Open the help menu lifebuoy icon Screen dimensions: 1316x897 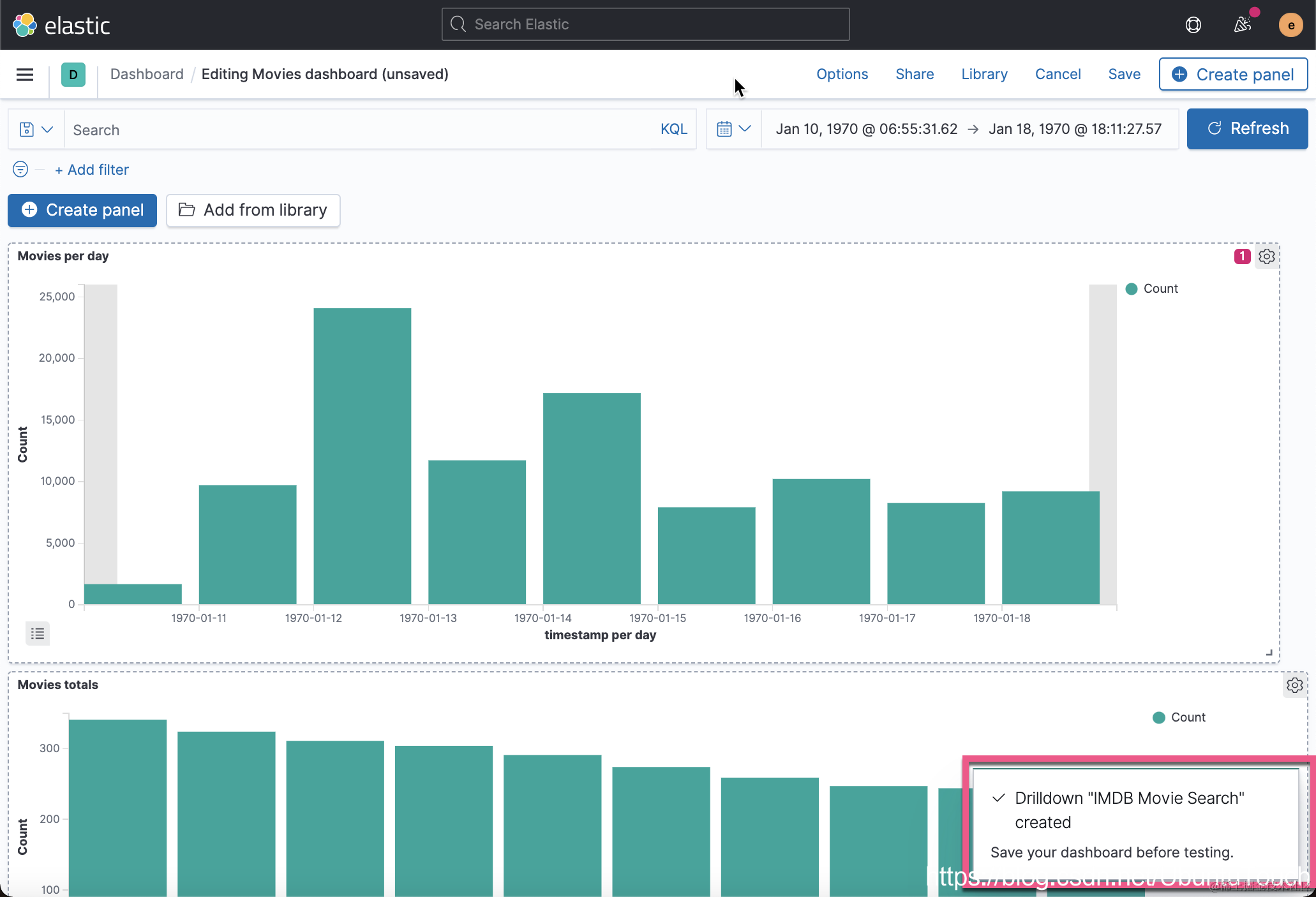click(1193, 25)
